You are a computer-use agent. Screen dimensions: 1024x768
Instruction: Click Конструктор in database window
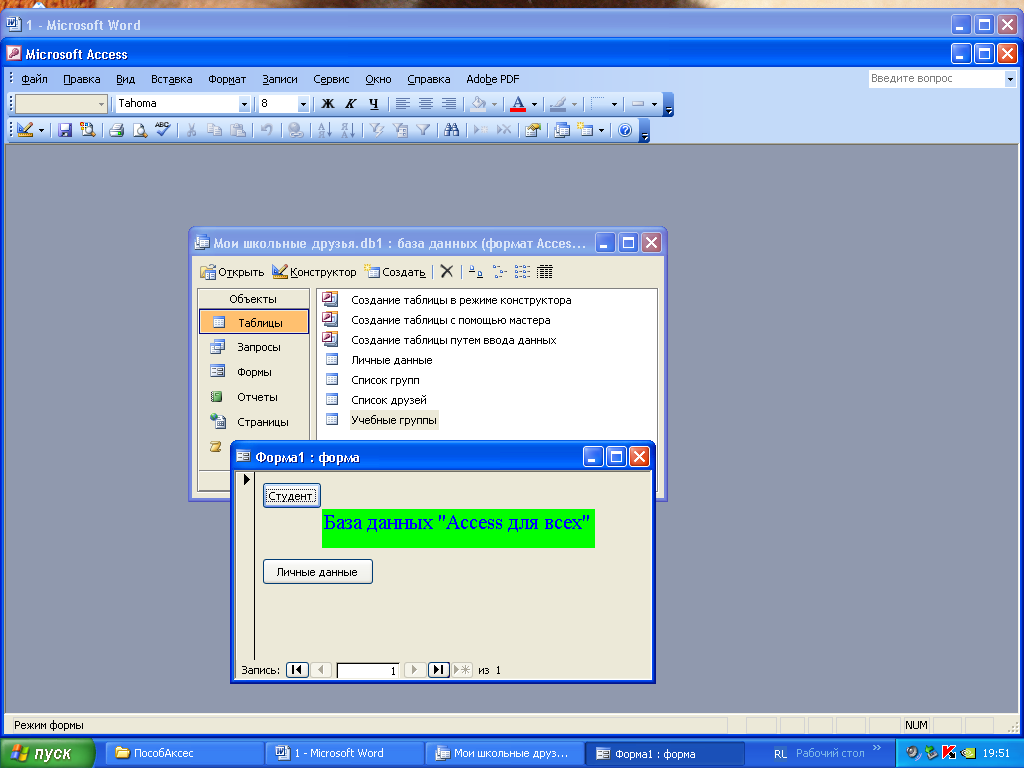coord(315,272)
